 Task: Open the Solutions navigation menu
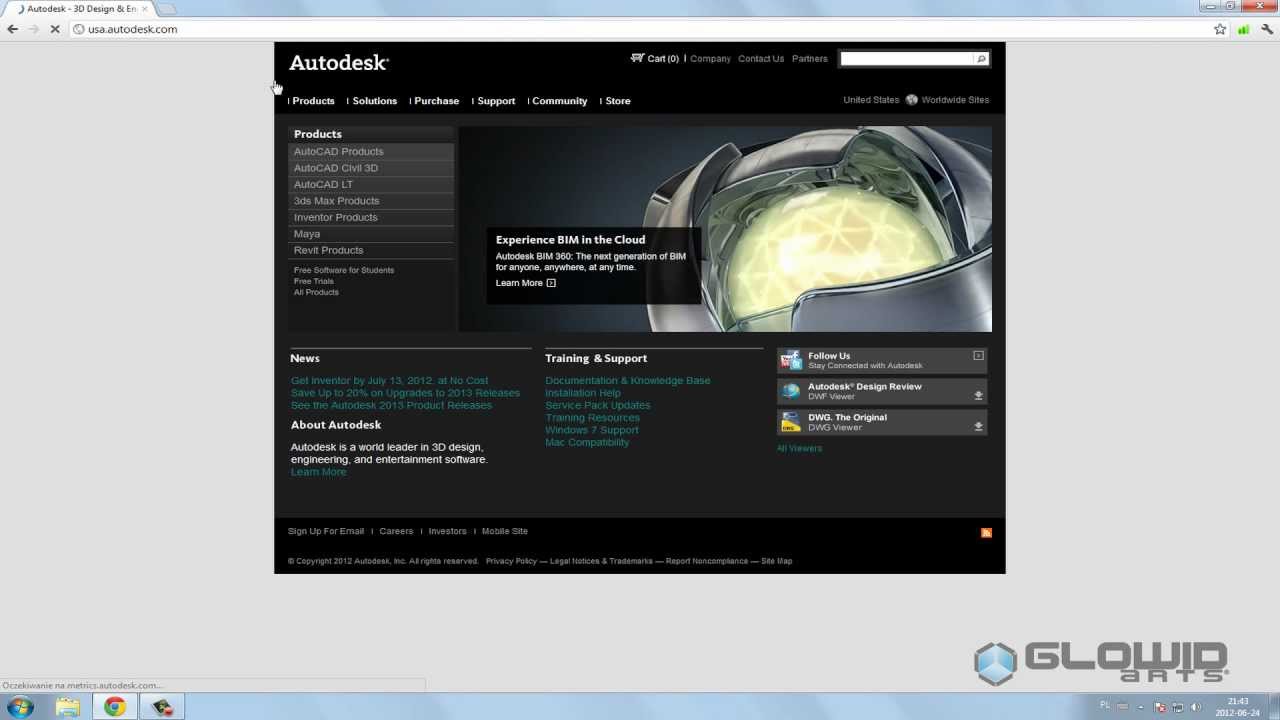click(x=375, y=101)
